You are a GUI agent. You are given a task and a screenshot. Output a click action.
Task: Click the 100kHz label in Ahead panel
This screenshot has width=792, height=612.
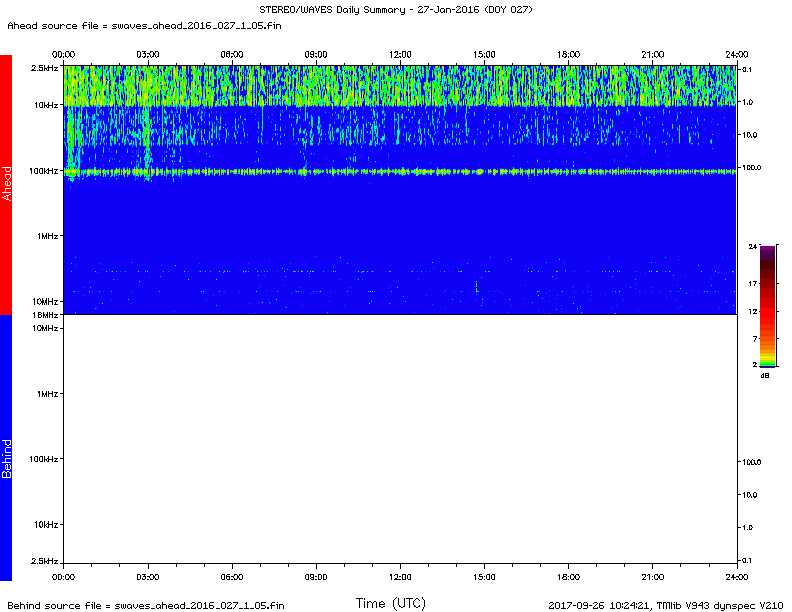[44, 171]
